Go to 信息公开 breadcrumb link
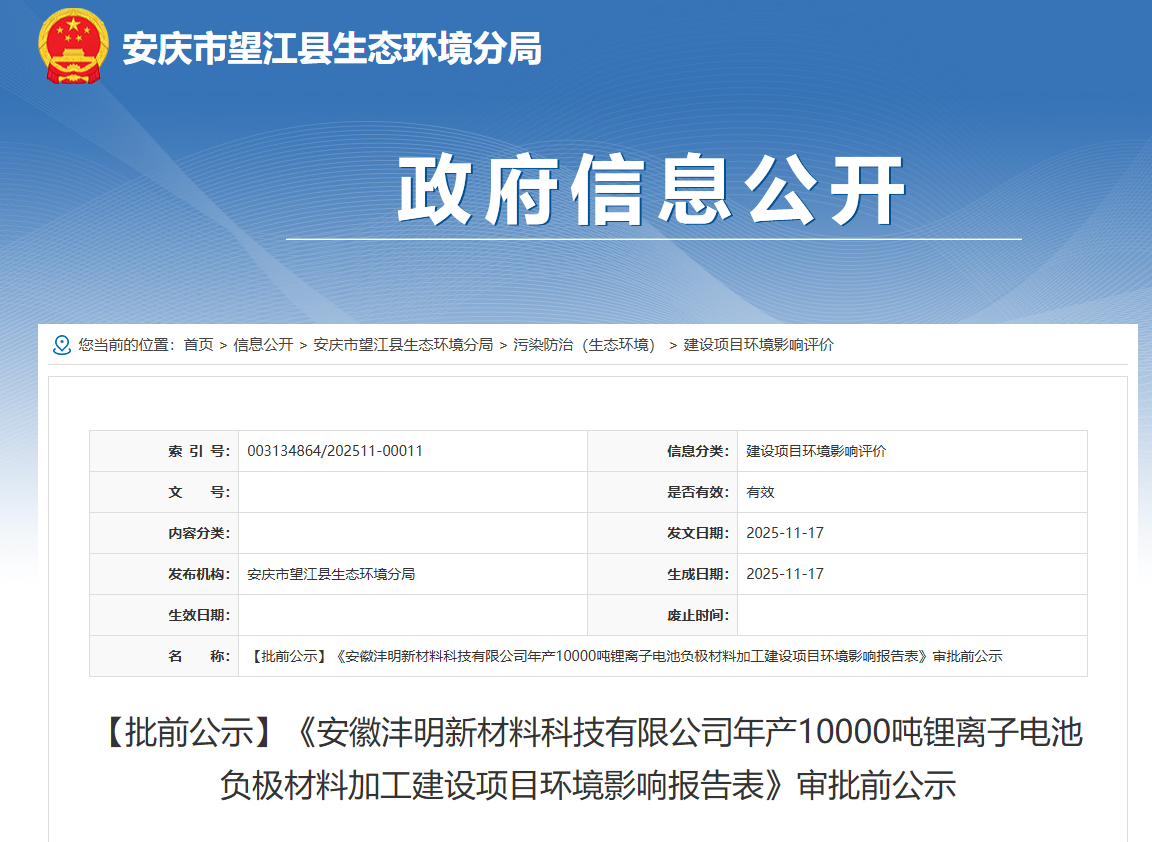The image size is (1152, 842). coord(263,345)
